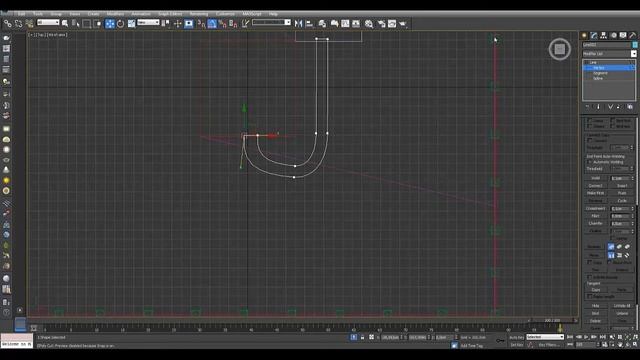Open the Customize menu
This screenshot has width=640, height=360.
point(225,14)
